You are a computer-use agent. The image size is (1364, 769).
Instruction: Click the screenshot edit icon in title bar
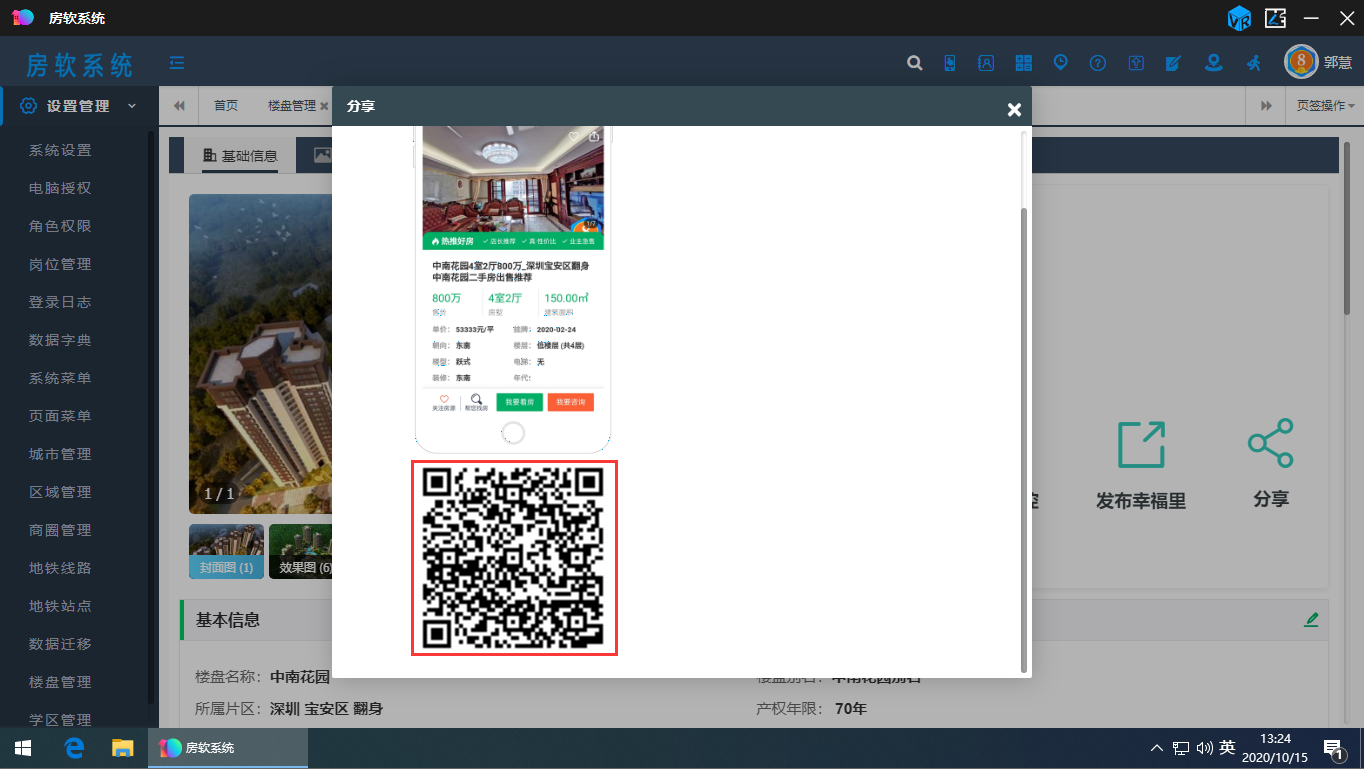1275,17
